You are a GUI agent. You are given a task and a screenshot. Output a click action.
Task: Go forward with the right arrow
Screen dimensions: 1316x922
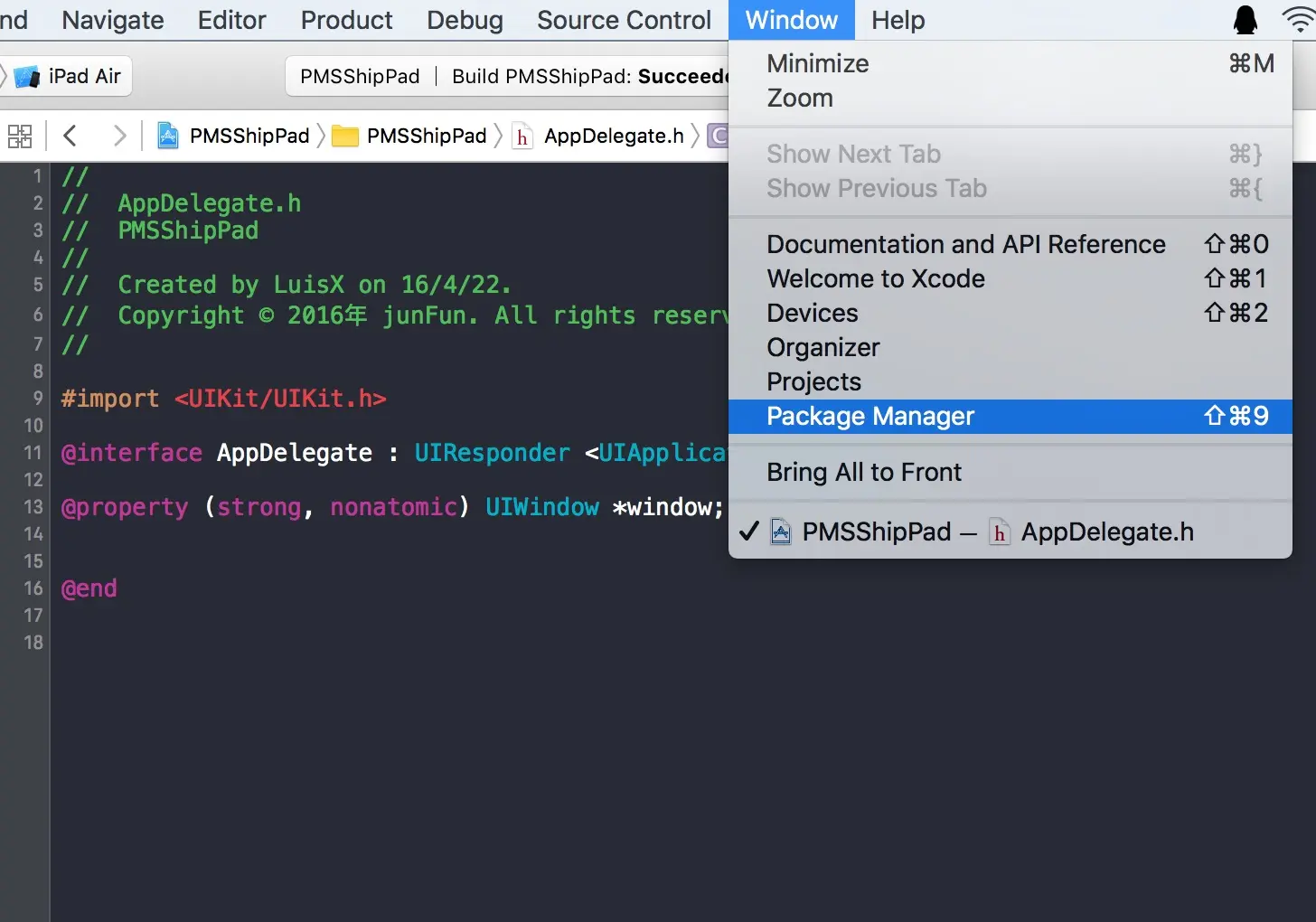[118, 136]
